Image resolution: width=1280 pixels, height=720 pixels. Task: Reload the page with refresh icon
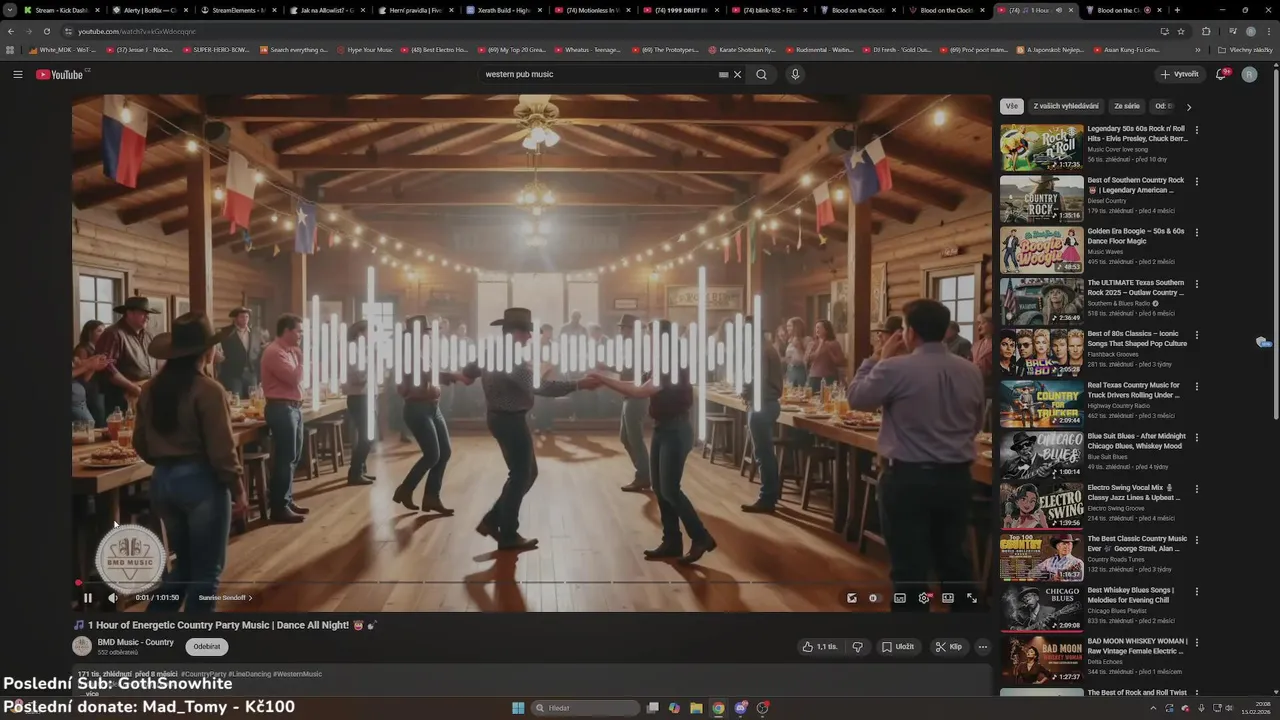[x=46, y=31]
